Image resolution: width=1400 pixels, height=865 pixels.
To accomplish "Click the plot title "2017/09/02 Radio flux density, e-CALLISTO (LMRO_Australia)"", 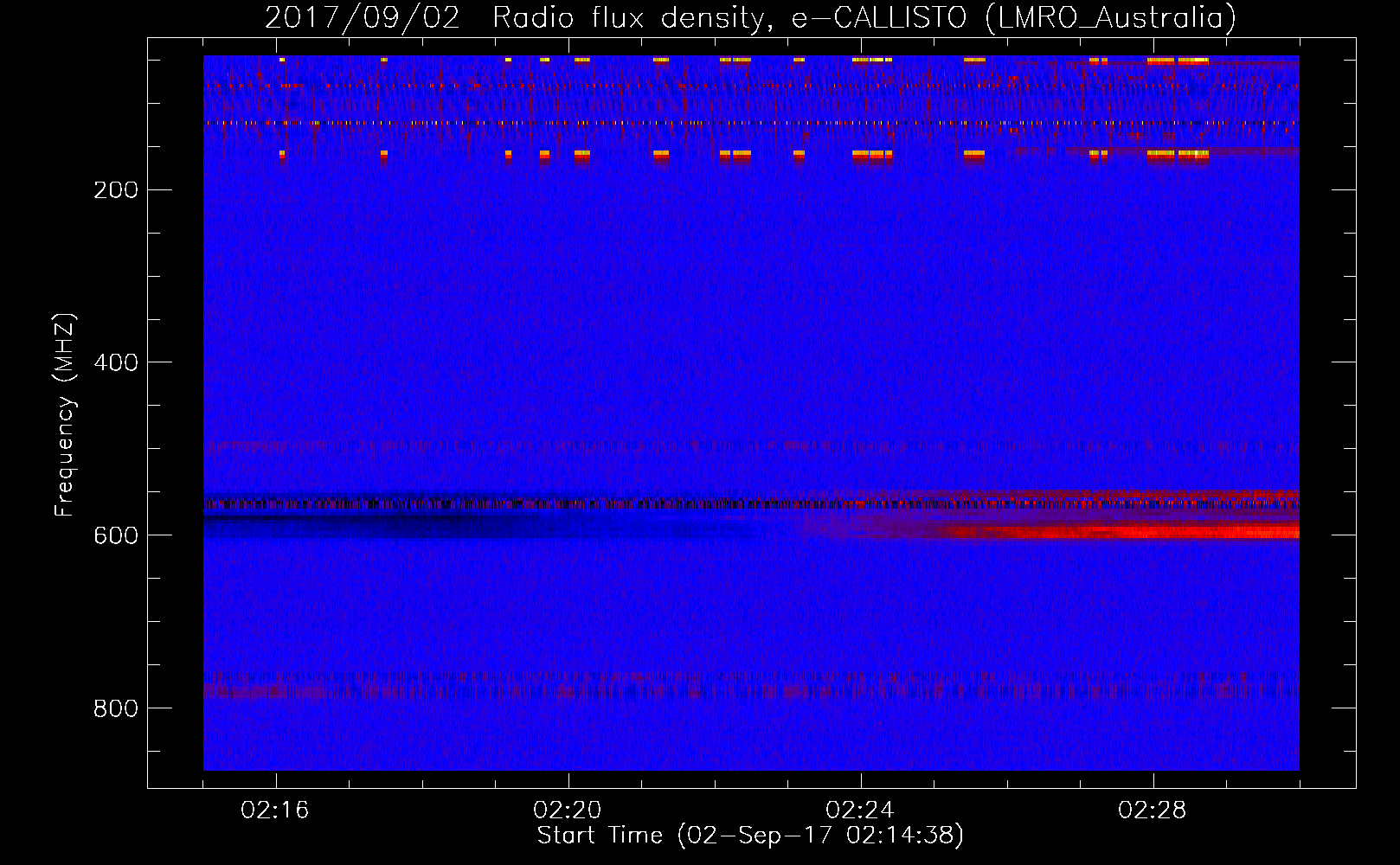I will pyautogui.click(x=750, y=17).
